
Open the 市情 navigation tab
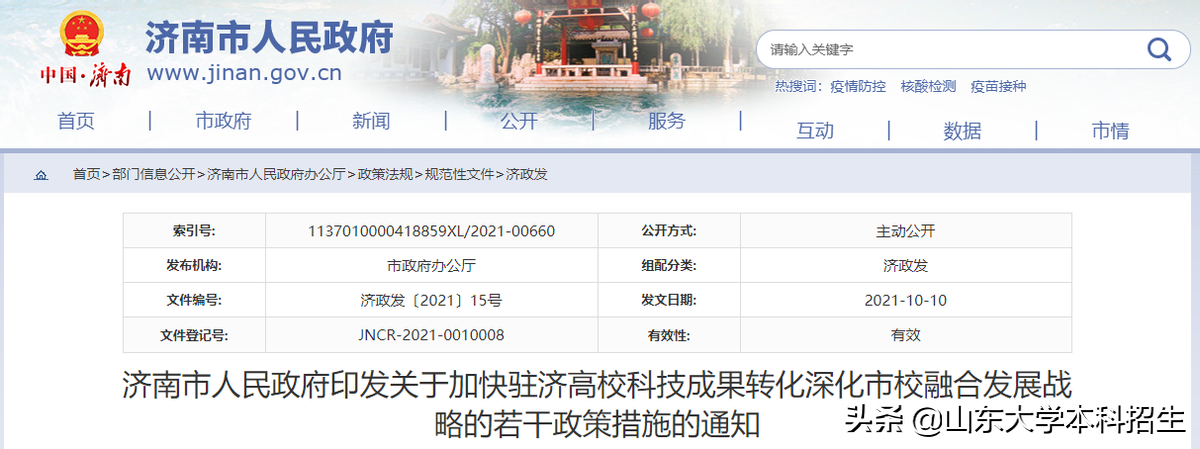(1110, 130)
